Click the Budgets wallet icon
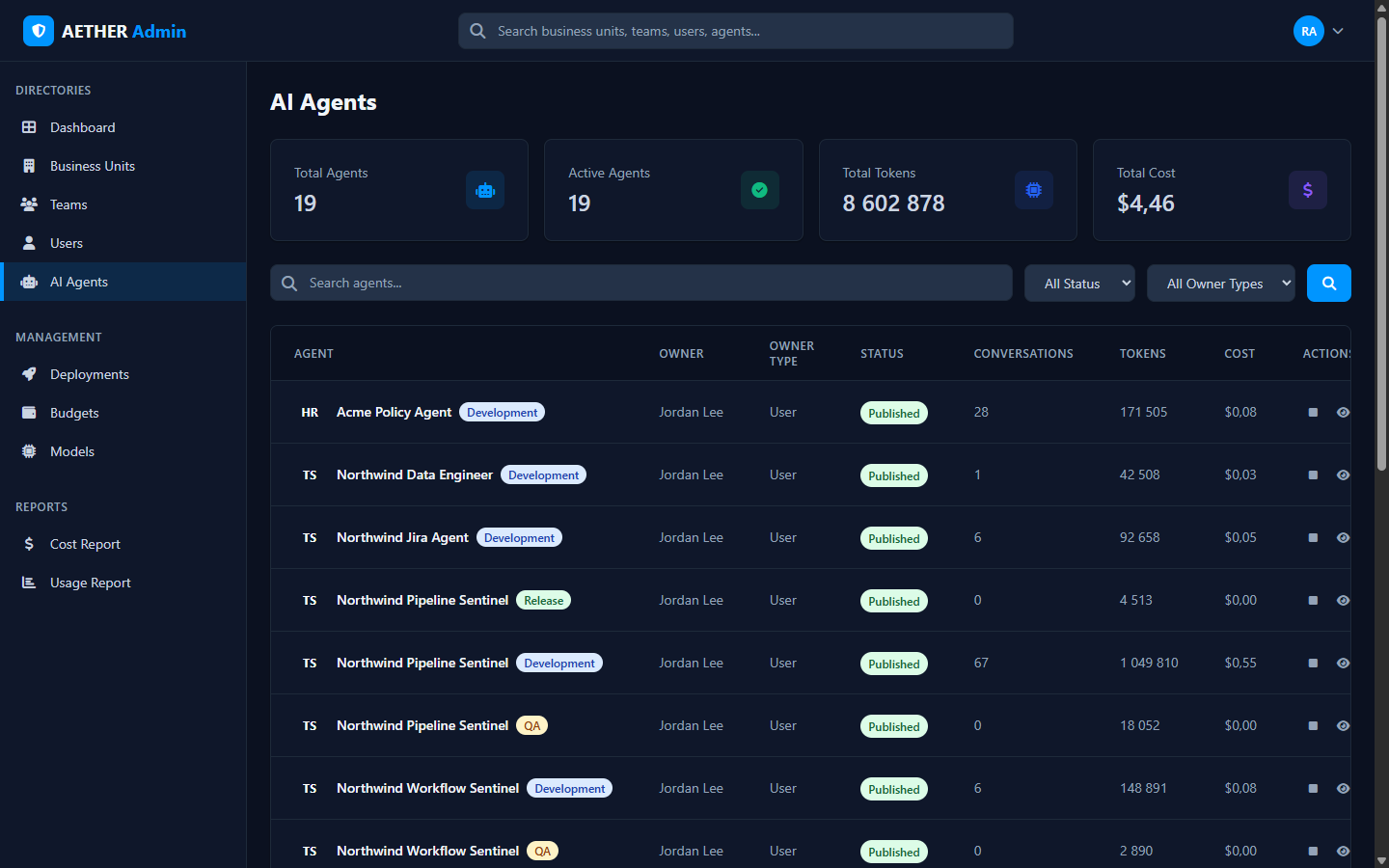 (x=29, y=413)
